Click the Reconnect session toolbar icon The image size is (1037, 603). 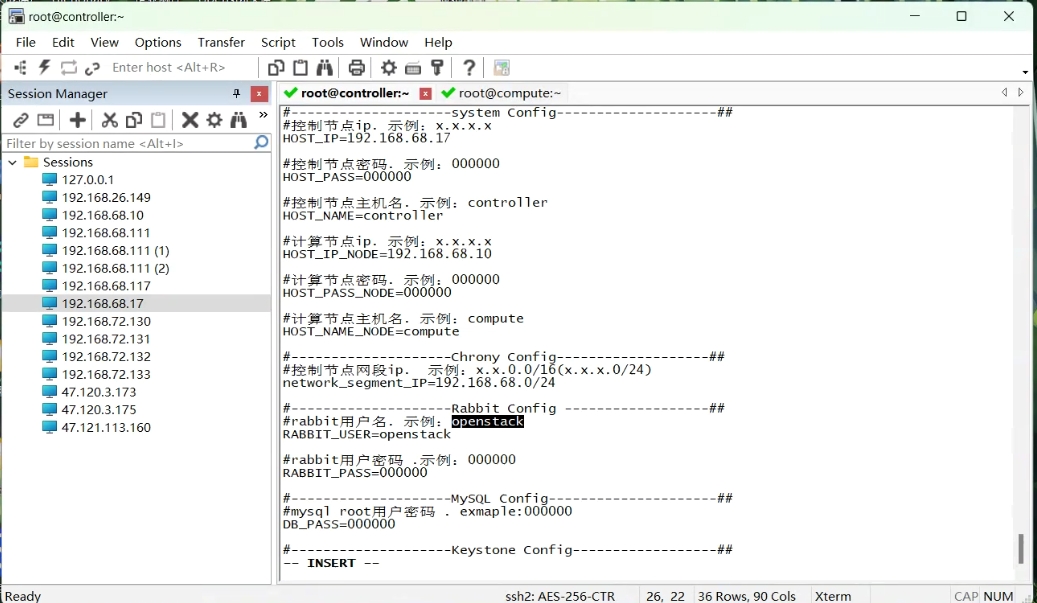[x=68, y=68]
